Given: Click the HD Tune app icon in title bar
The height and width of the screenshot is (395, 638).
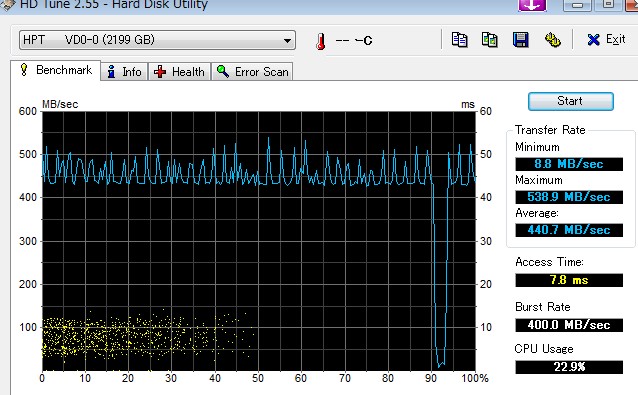Looking at the screenshot, I should click(7, 5).
